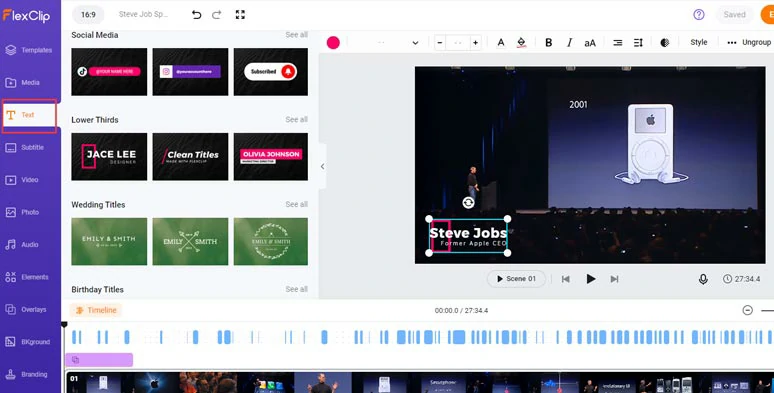The height and width of the screenshot is (393, 774).
Task: Open the Elements tab in sidebar
Action: coord(30,277)
